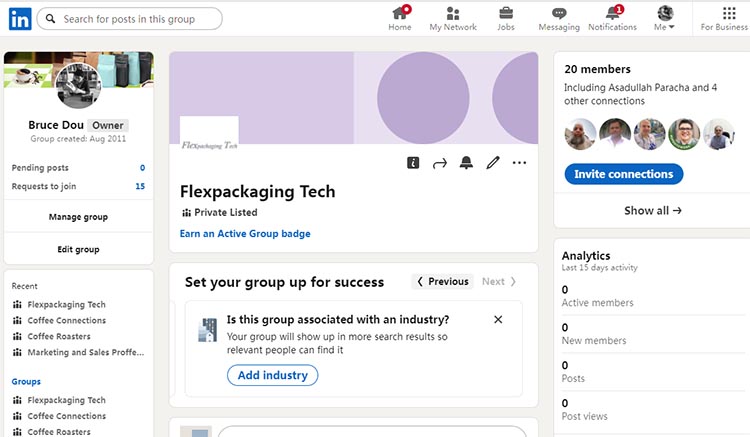750x437 pixels.
Task: View Notifications bell
Action: click(x=612, y=19)
